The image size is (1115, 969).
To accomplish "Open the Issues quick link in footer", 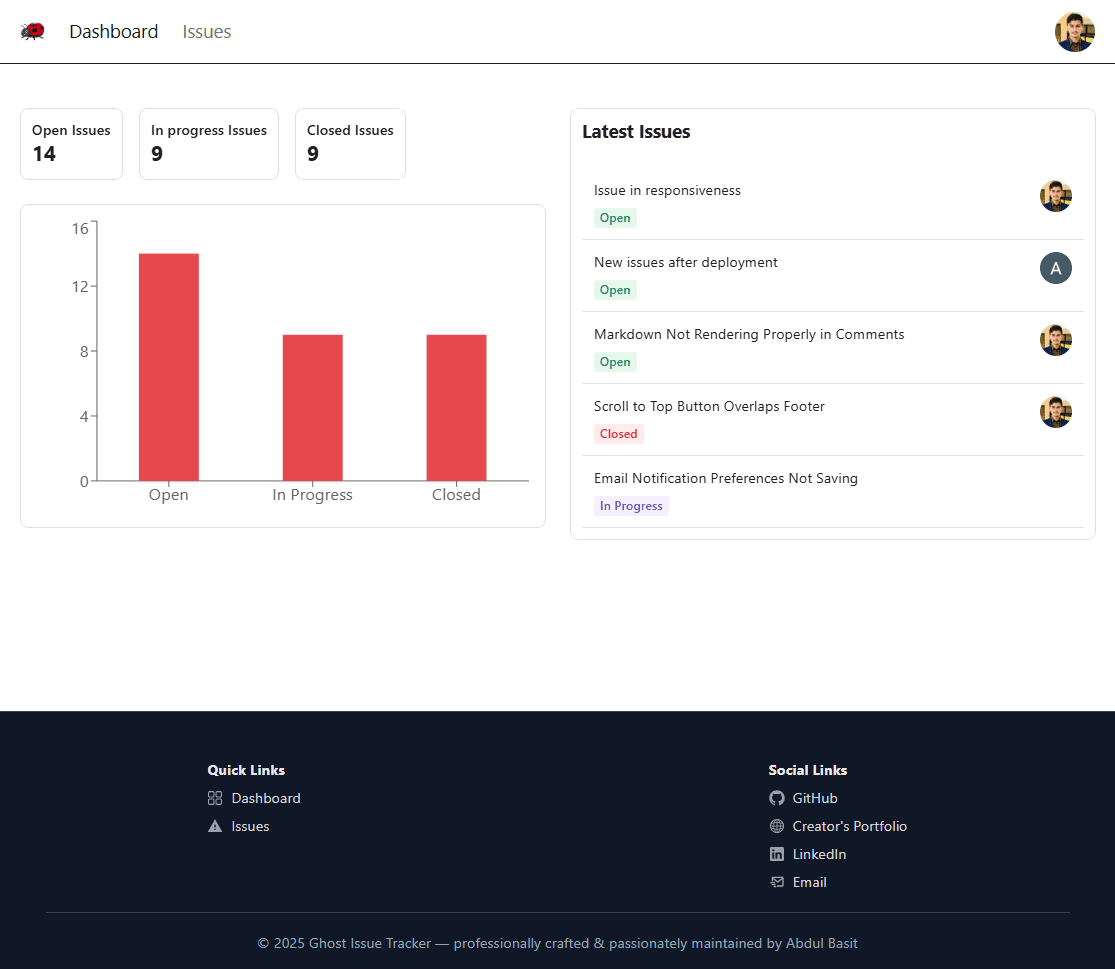I will click(249, 826).
